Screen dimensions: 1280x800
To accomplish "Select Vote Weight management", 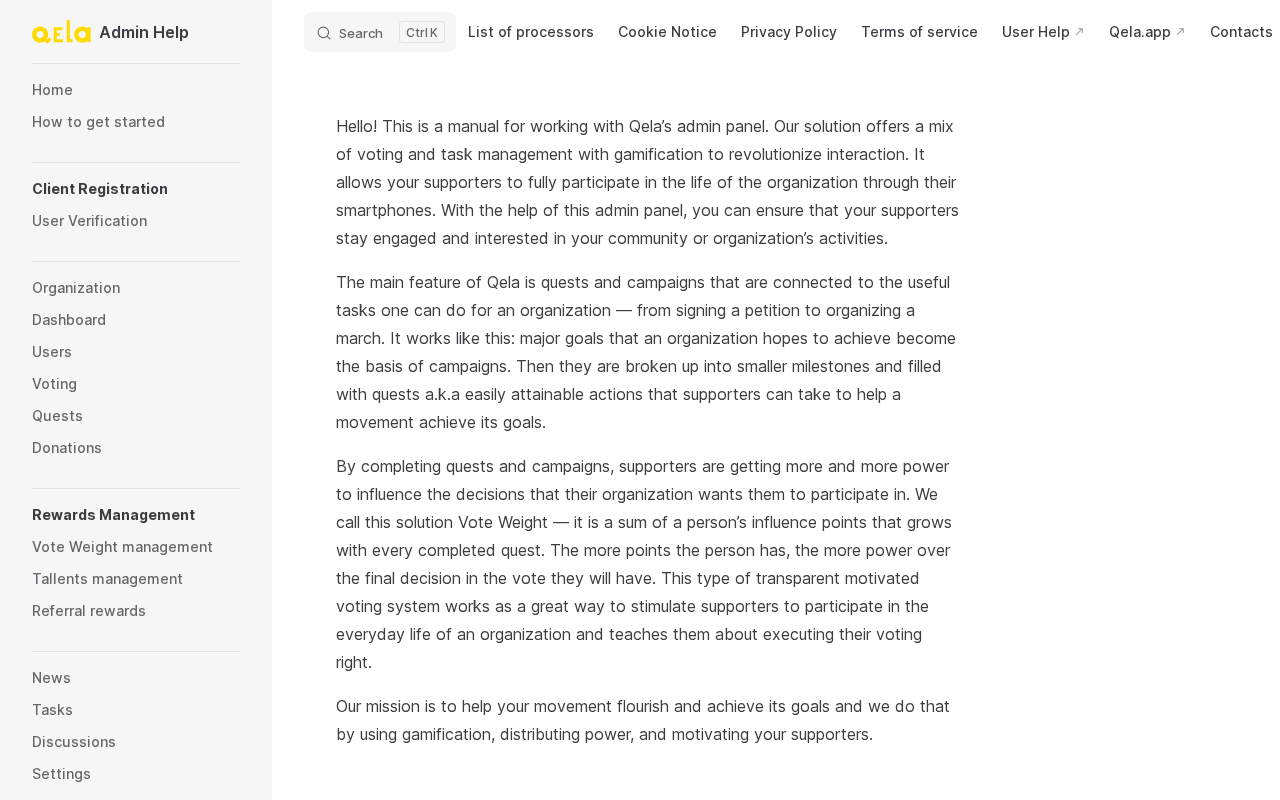I will tap(122, 547).
